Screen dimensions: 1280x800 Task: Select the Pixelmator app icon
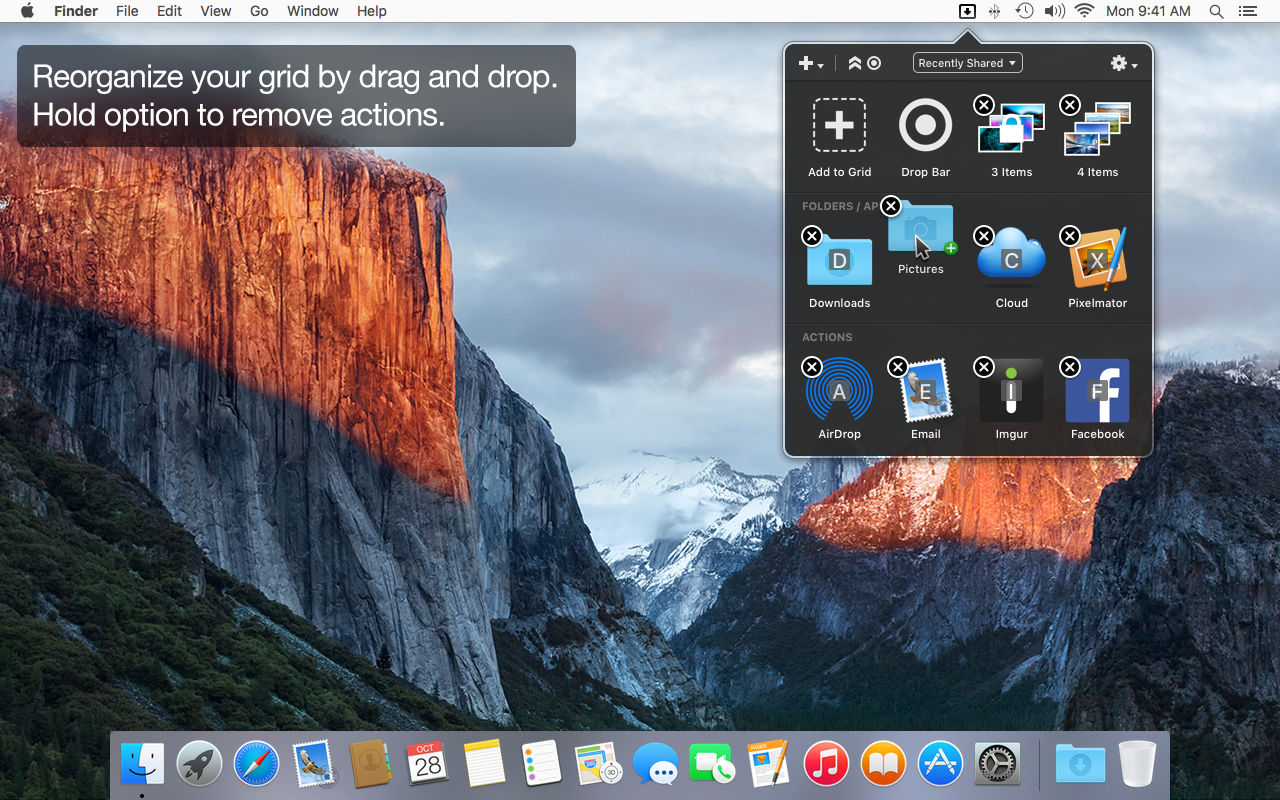1098,259
